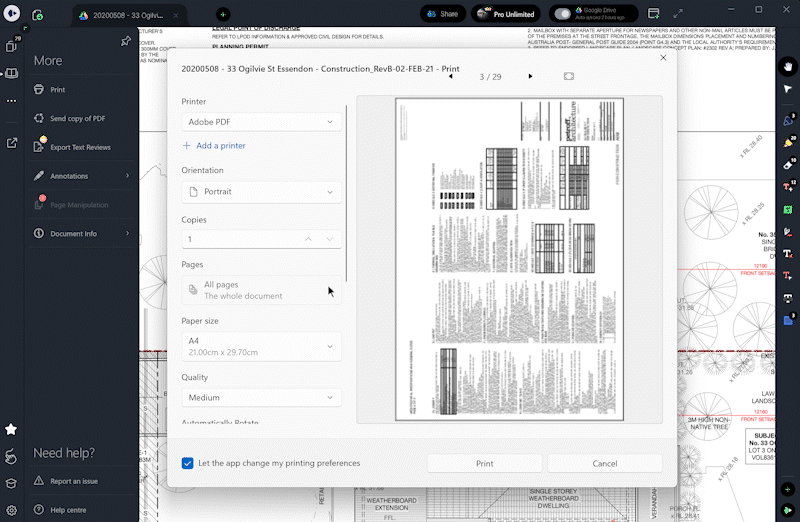Open the graduation cap tutorials icon
This screenshot has height=522, width=800.
click(x=11, y=483)
